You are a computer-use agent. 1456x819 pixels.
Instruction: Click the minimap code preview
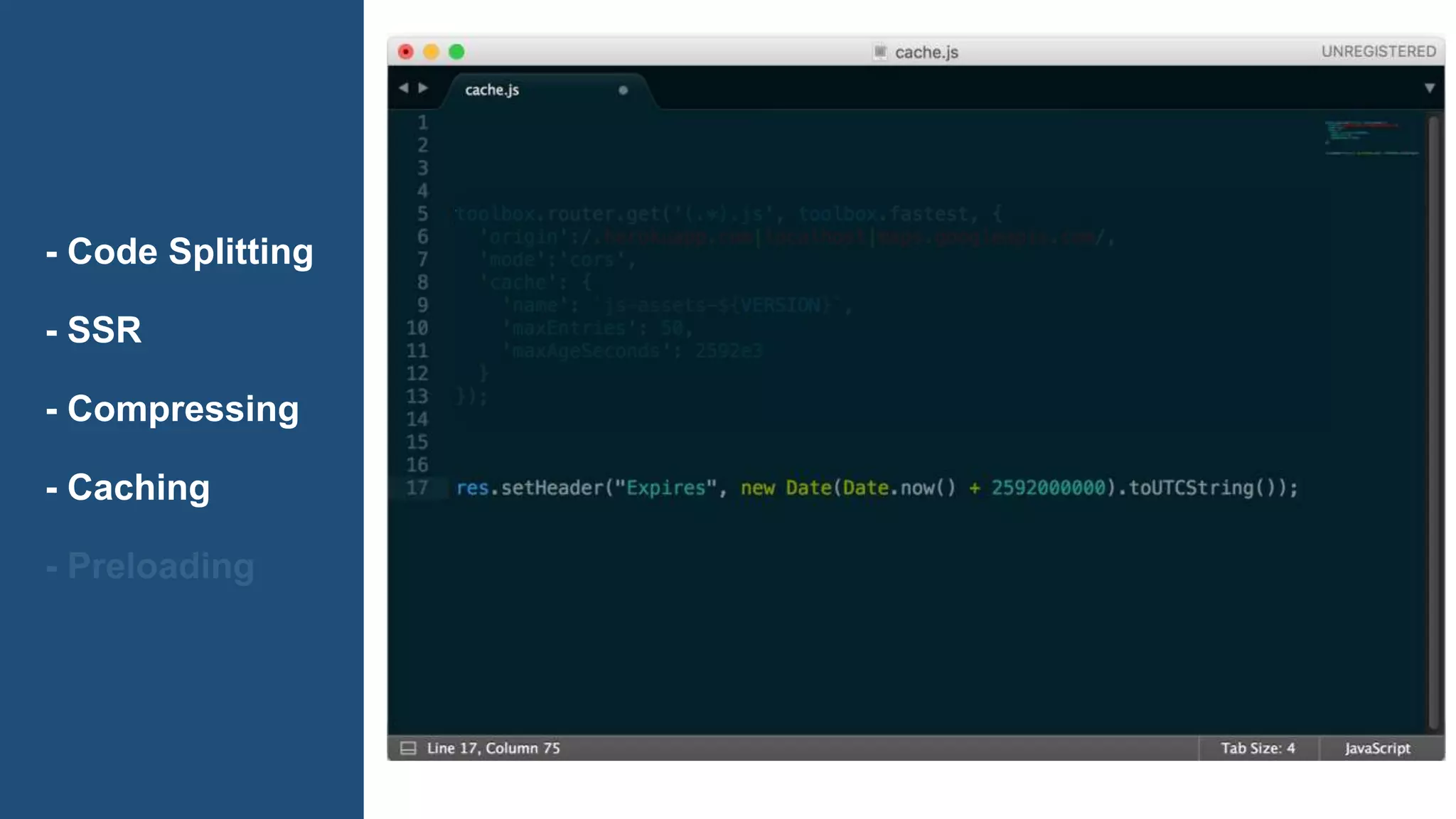pyautogui.click(x=1371, y=137)
